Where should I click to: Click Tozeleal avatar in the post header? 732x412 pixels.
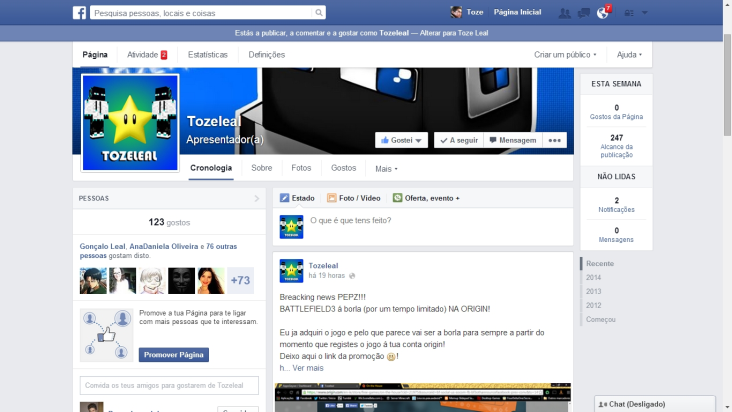click(291, 271)
